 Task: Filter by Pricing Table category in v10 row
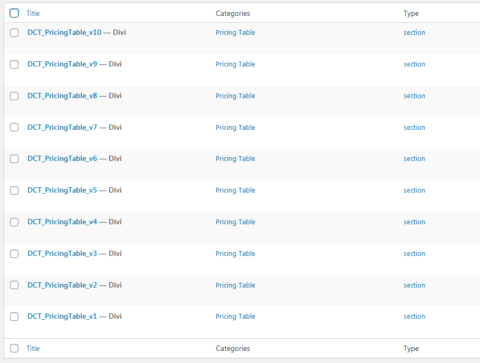pyautogui.click(x=235, y=33)
